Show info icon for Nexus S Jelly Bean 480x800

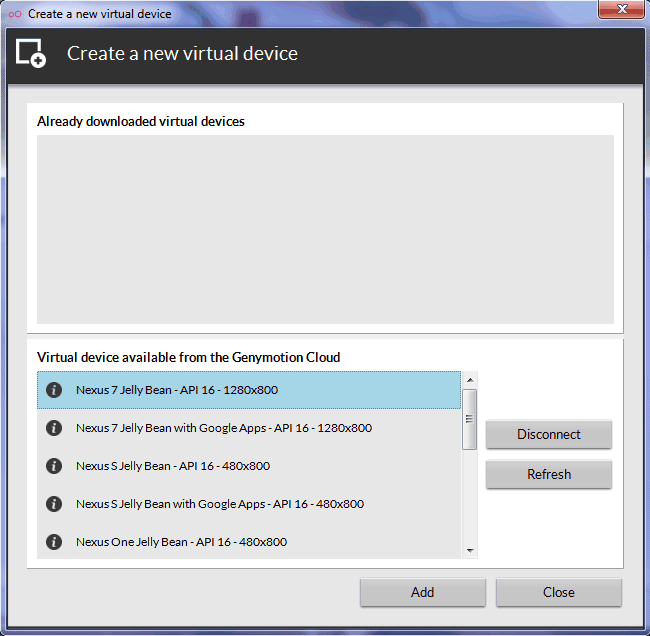click(54, 466)
